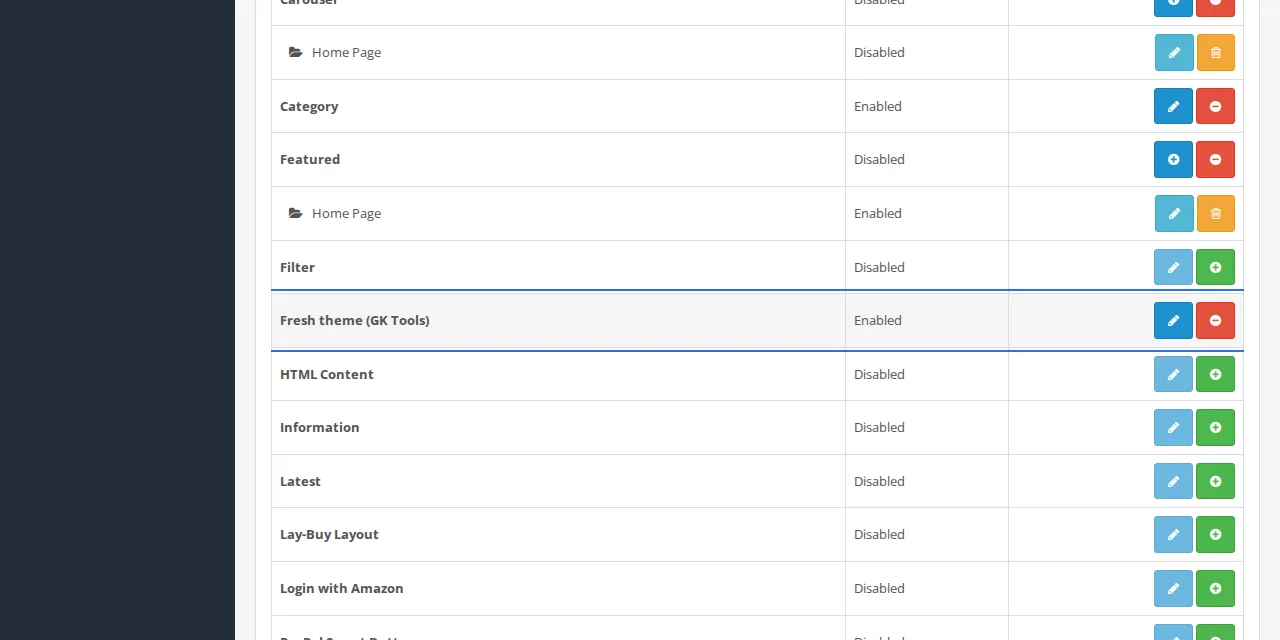Edit the Category module
The height and width of the screenshot is (640, 1280).
pos(1174,106)
